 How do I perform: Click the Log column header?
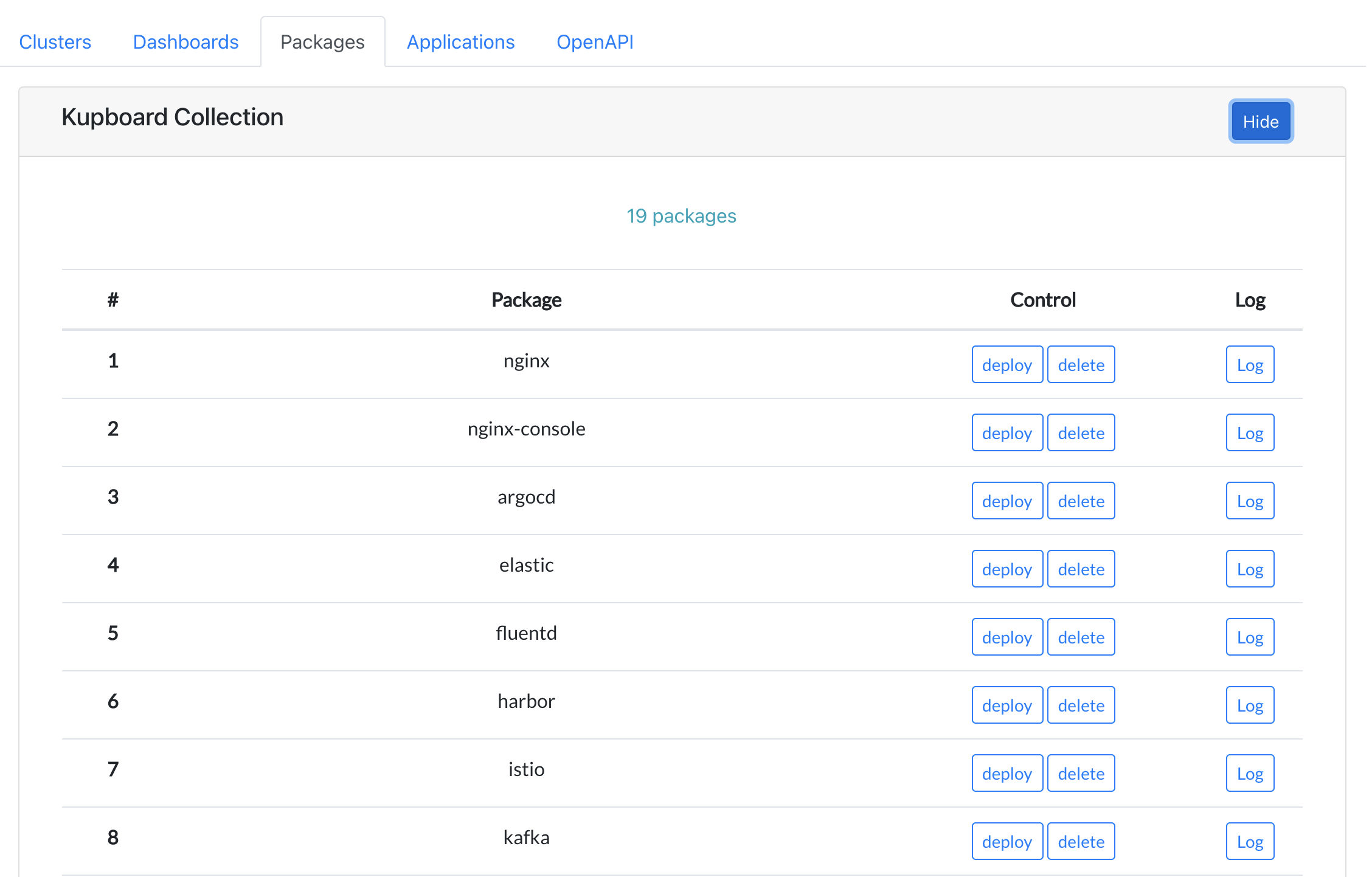click(1250, 300)
